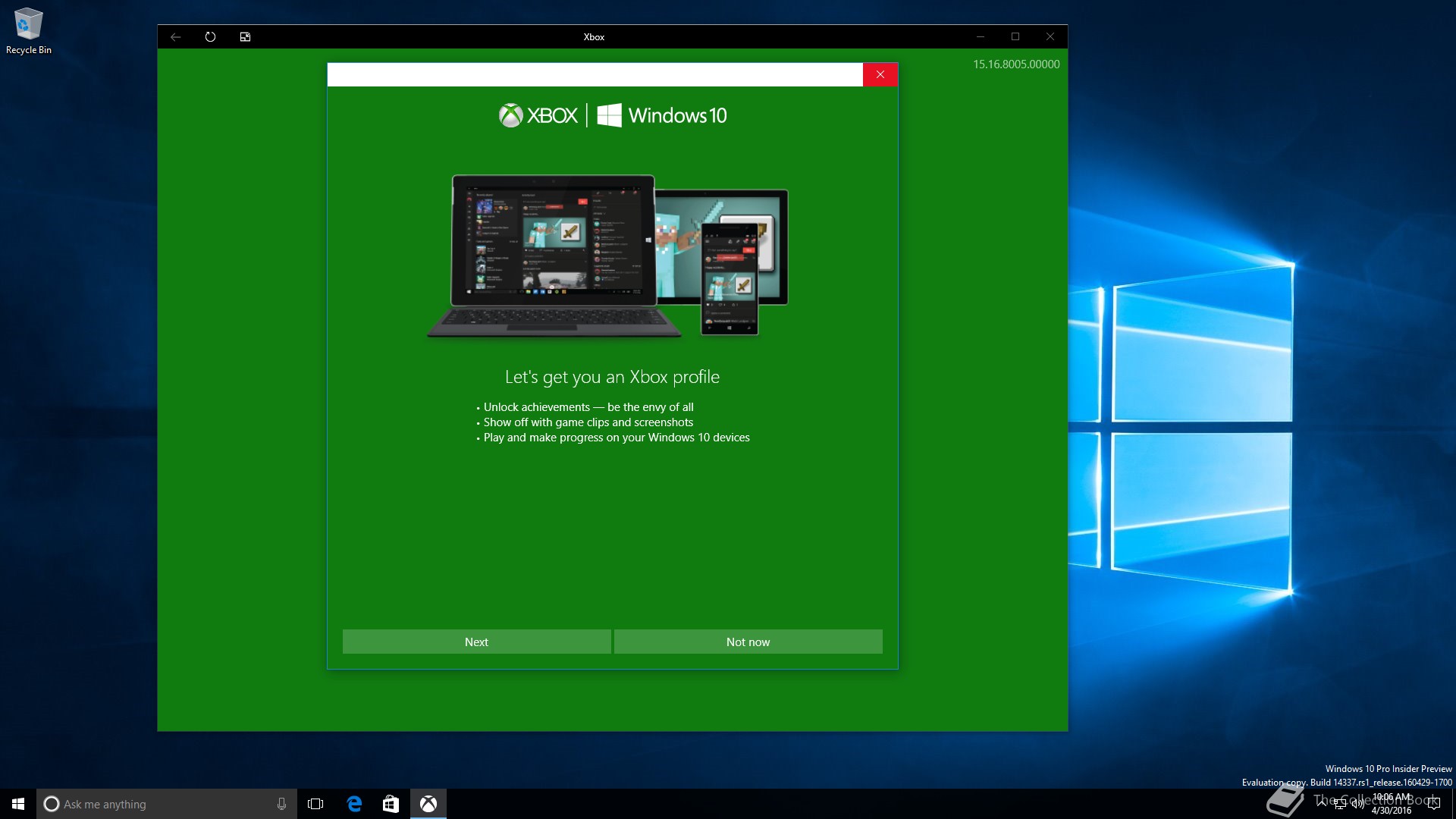
Task: Open the Action Center notification icon
Action: tap(1433, 804)
